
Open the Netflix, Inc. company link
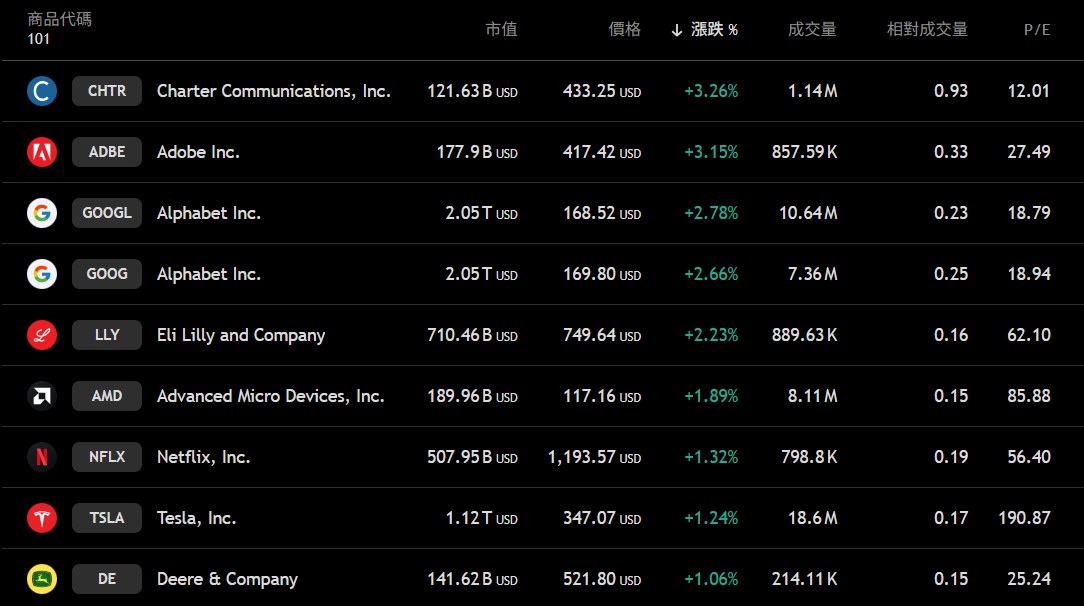pyautogui.click(x=203, y=457)
